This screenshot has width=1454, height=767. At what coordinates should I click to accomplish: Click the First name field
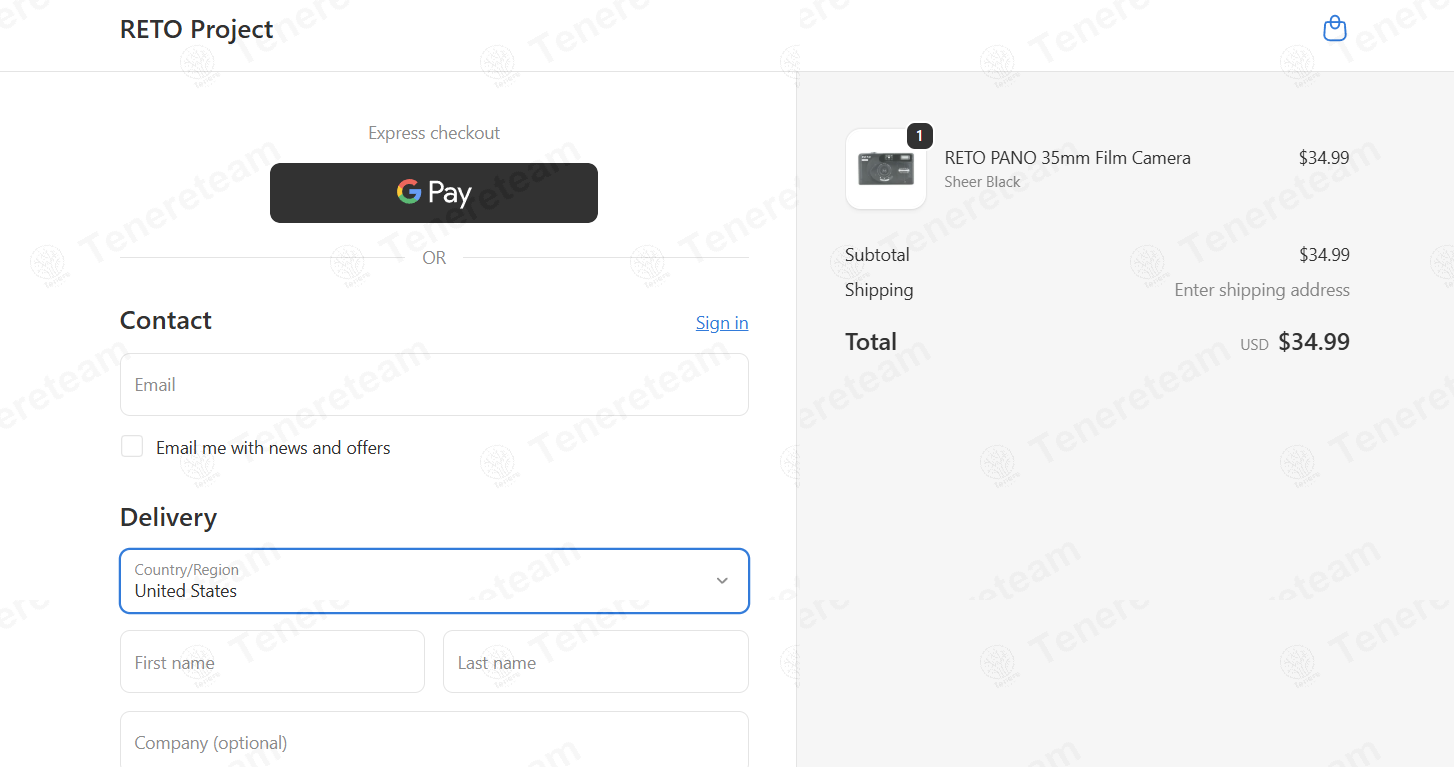[272, 662]
